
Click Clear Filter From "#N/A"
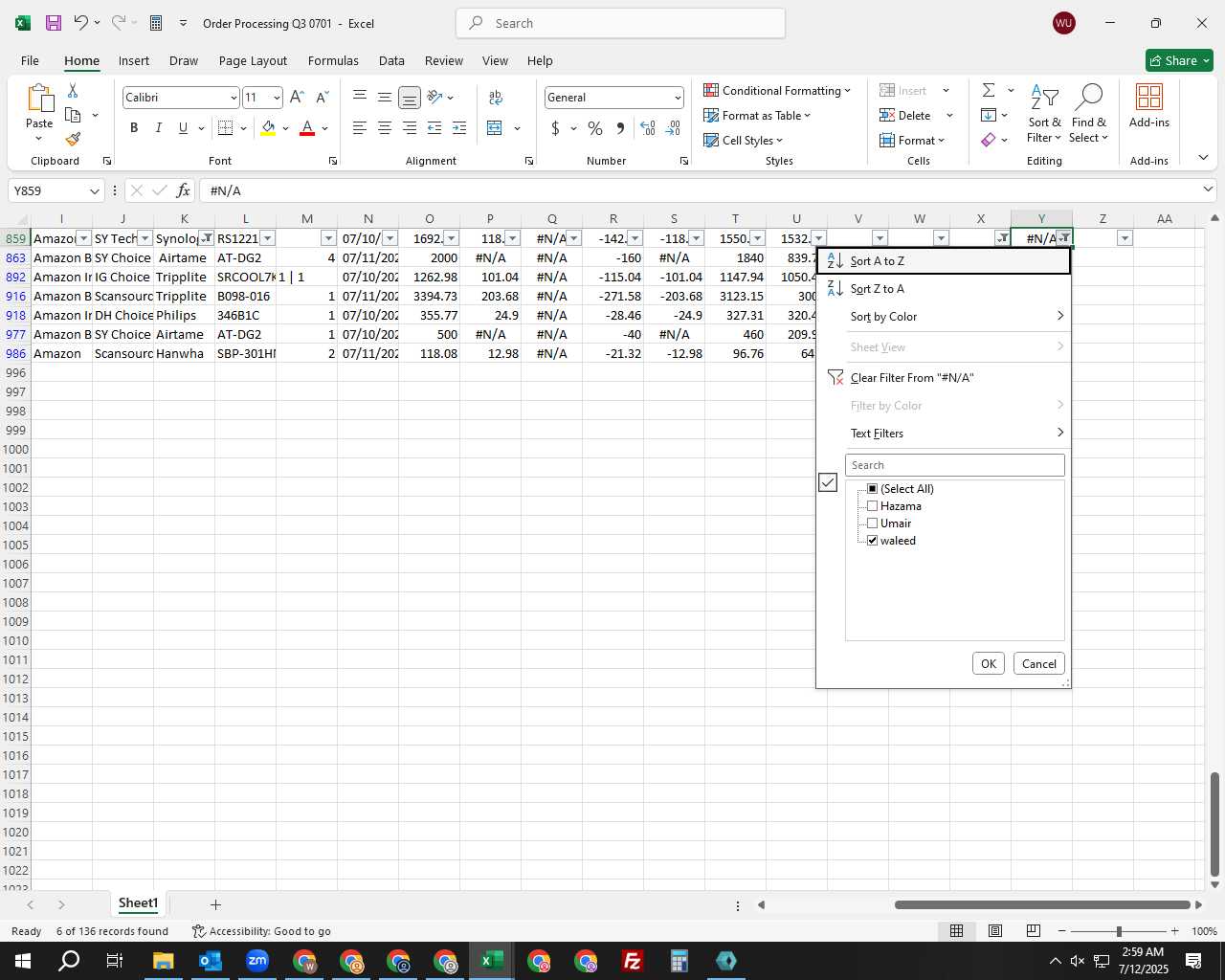943,377
